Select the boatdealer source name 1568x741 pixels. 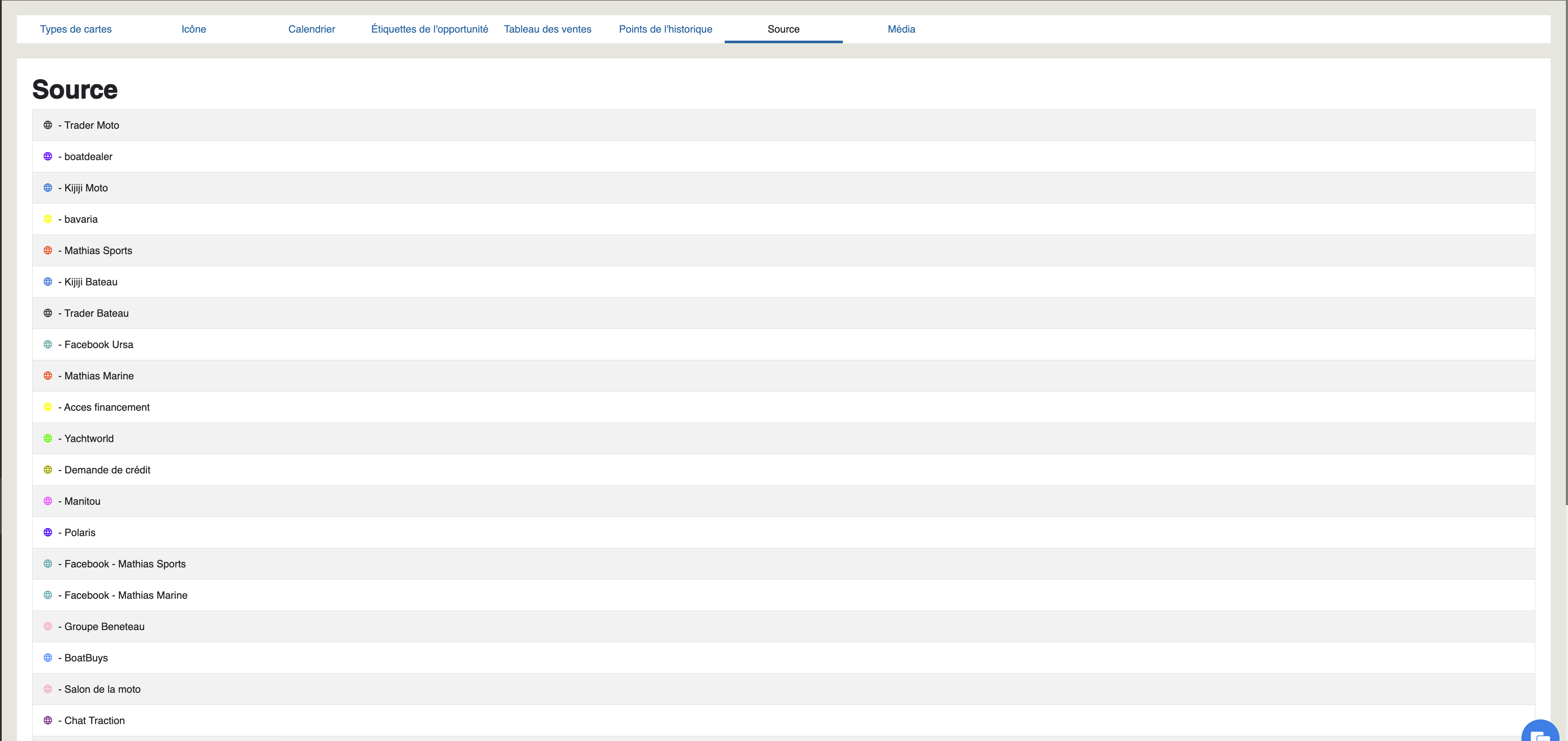coord(88,156)
